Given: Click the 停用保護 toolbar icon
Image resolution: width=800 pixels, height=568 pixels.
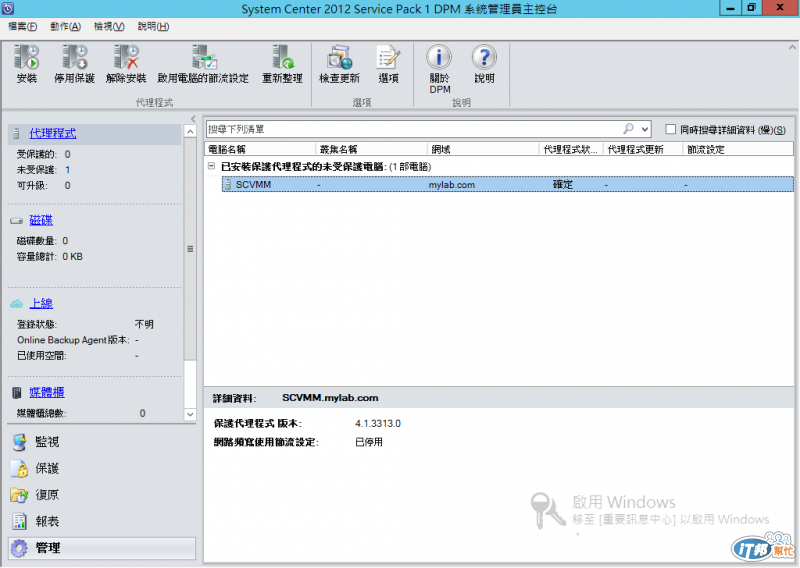Looking at the screenshot, I should [75, 57].
